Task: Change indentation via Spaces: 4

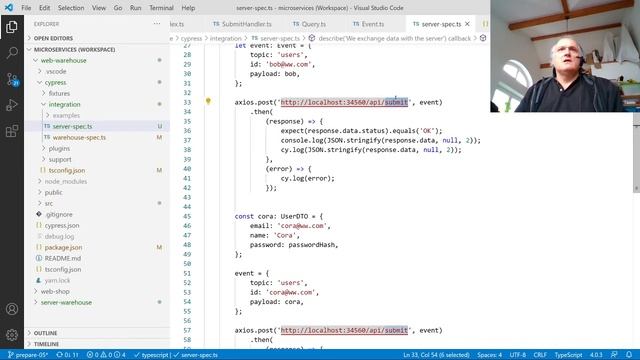Action: [x=489, y=355]
